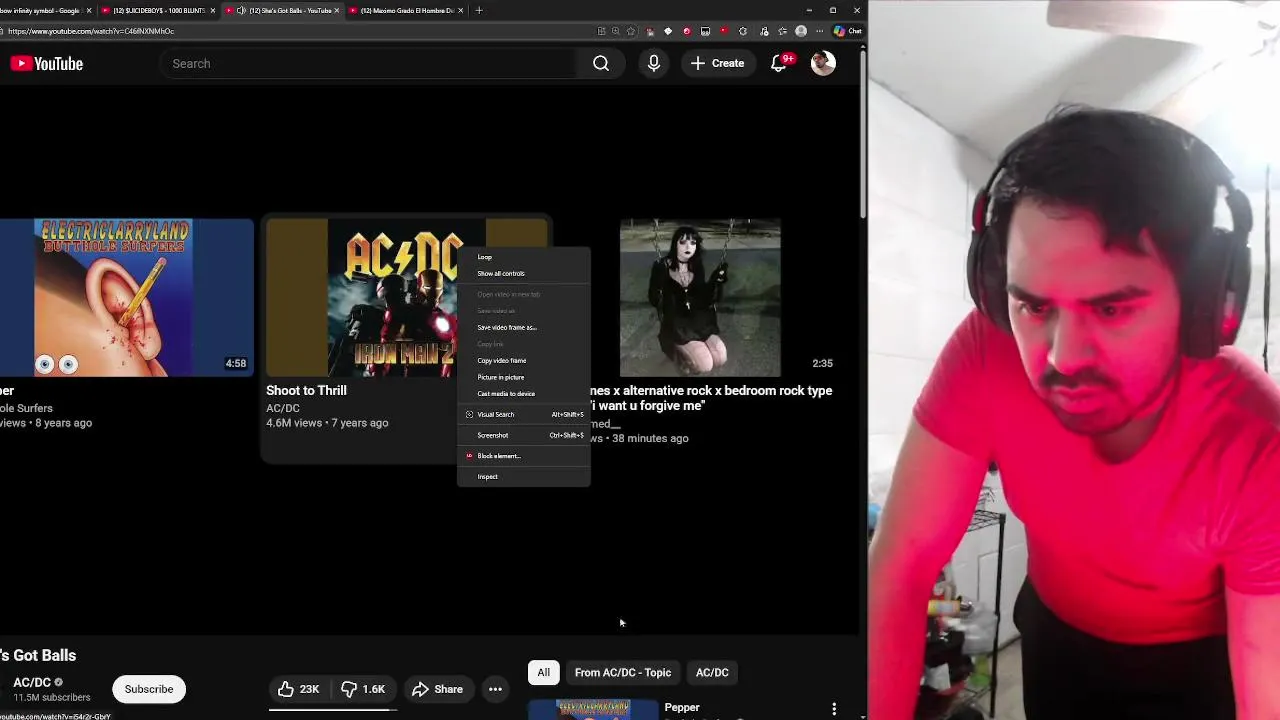1280x720 pixels.
Task: Open new browser tab with plus button
Action: pos(479,10)
